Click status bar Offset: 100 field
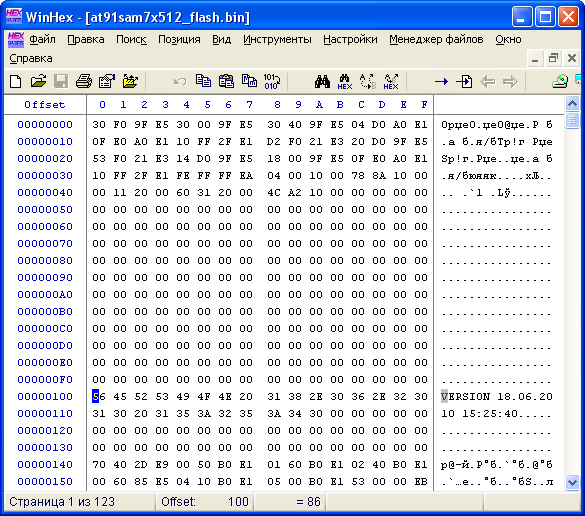This screenshot has width=585, height=516. (x=205, y=502)
